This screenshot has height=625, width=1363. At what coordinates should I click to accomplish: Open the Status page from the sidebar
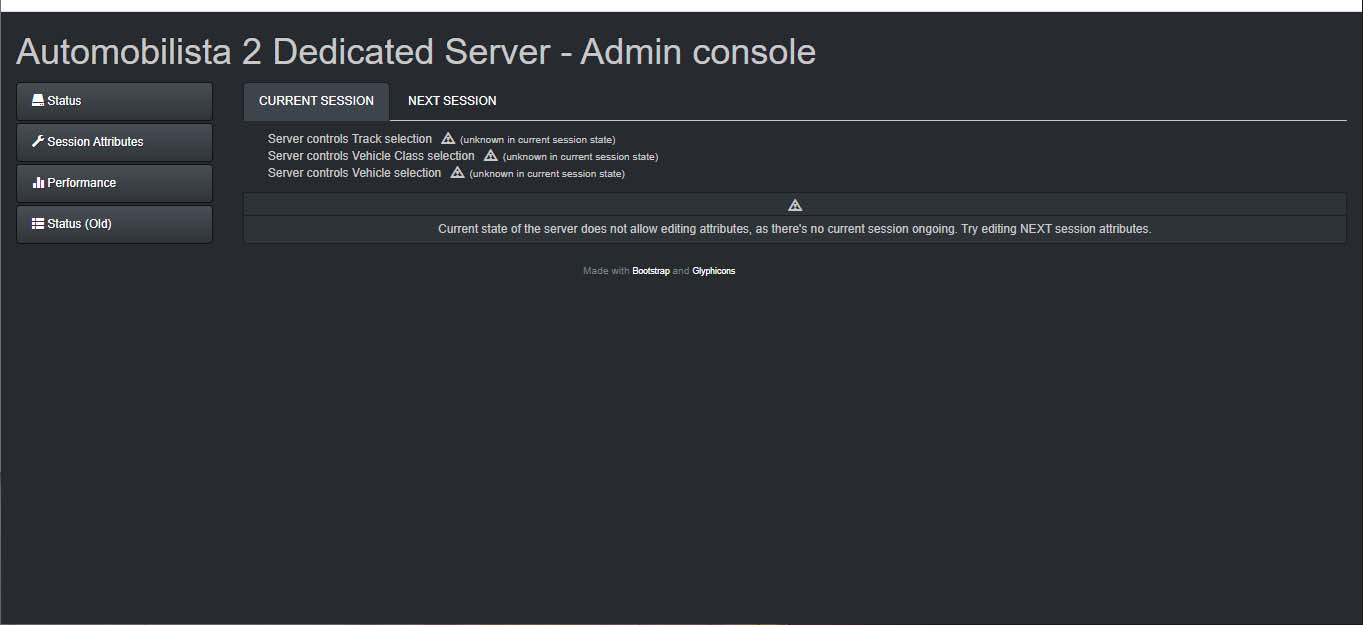pos(114,101)
